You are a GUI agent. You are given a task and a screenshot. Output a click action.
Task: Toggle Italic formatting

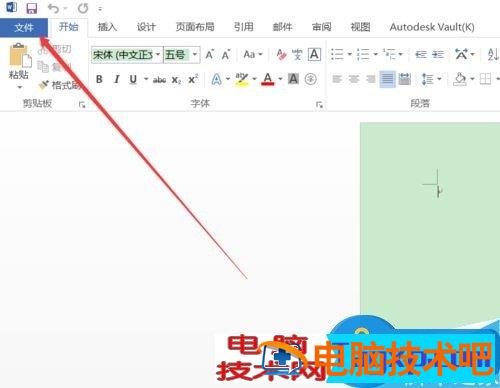tap(116, 79)
